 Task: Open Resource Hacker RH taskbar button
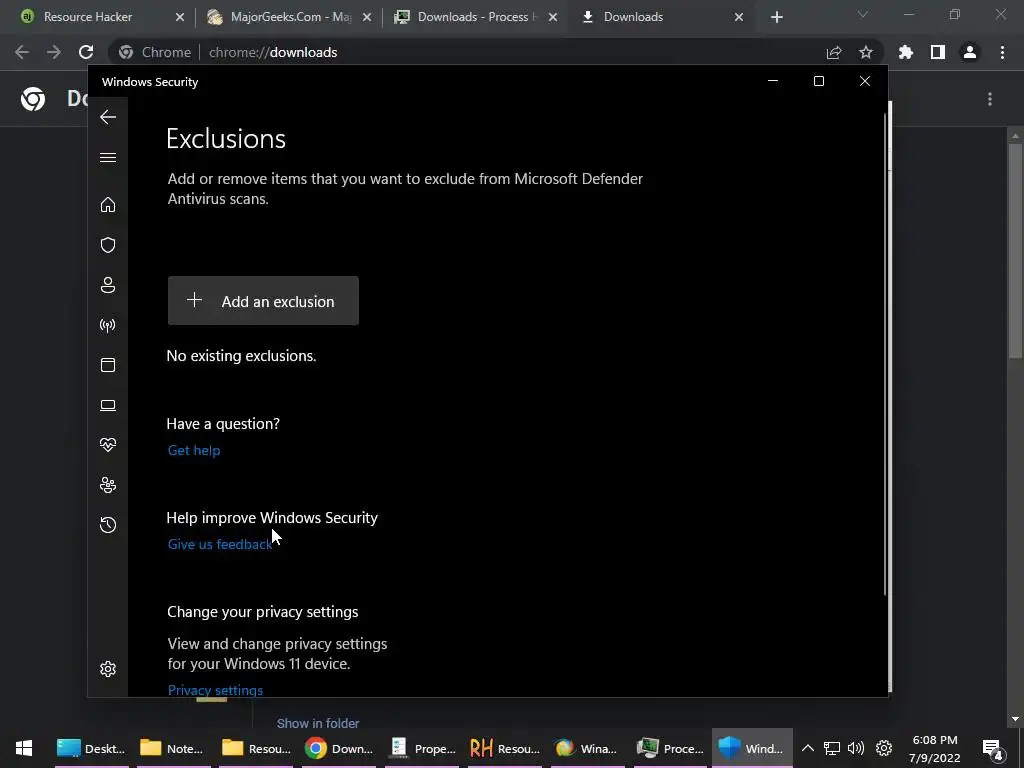point(505,748)
